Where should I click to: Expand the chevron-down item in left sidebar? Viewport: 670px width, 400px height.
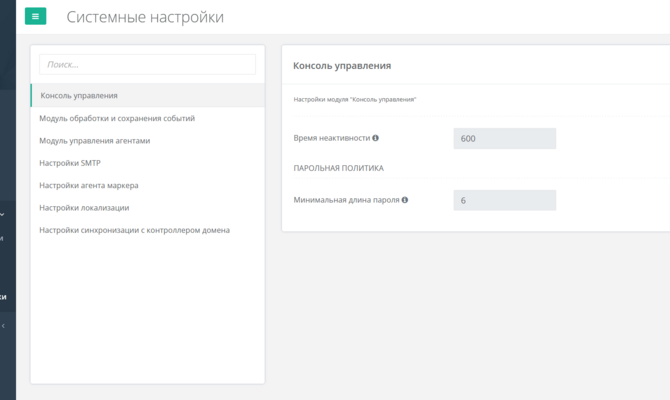point(3,213)
